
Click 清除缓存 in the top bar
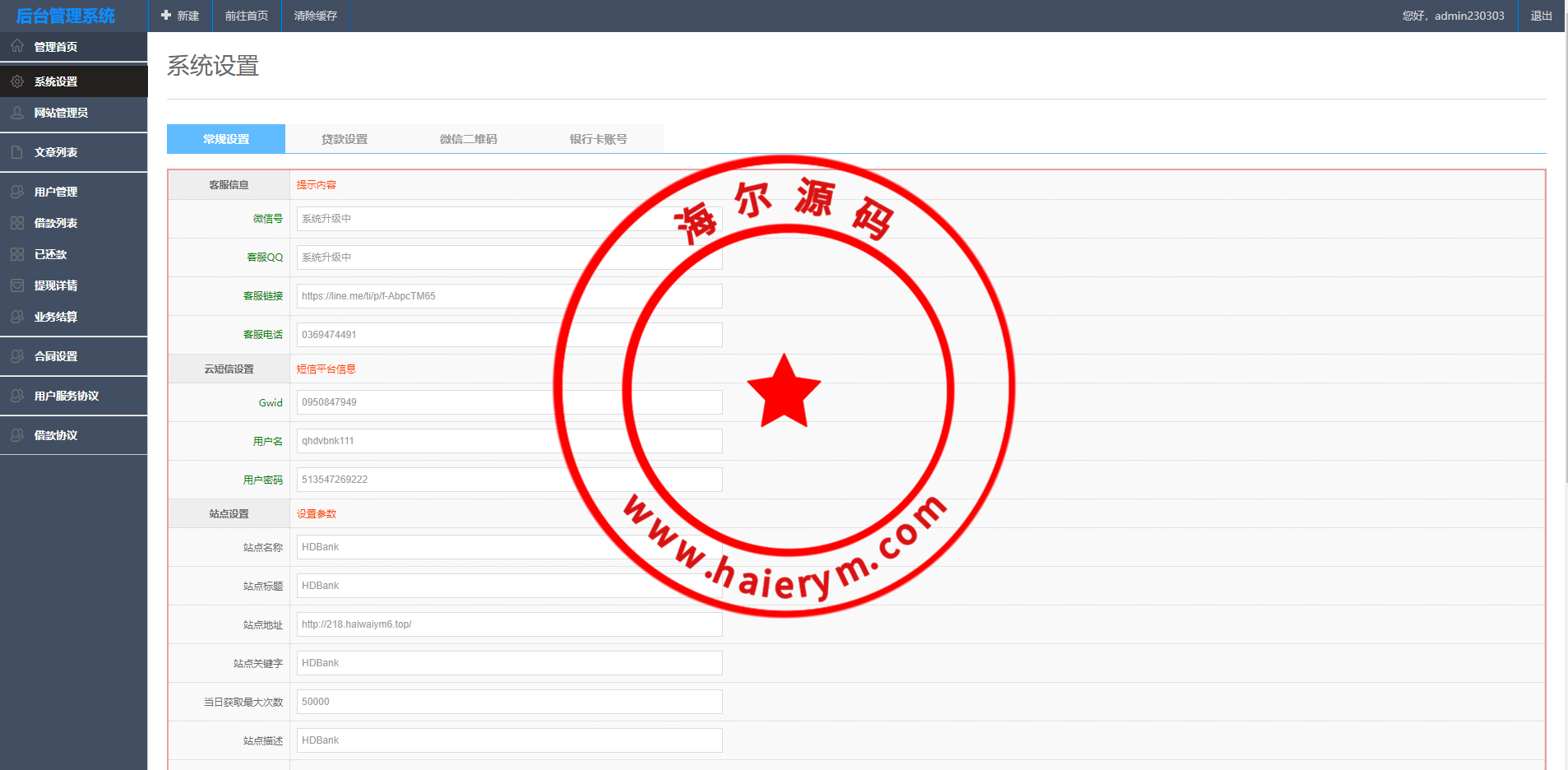[x=316, y=16]
